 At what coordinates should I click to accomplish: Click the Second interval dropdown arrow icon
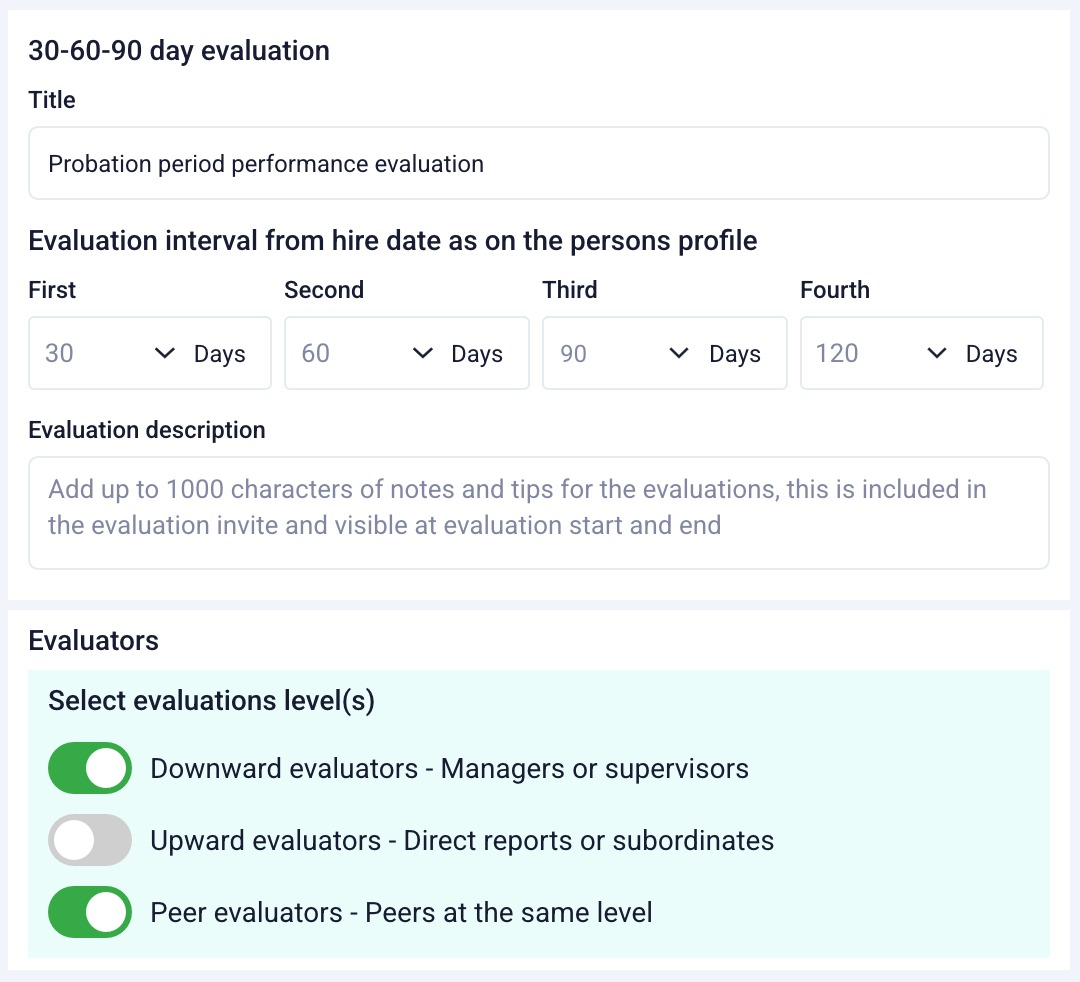tap(423, 353)
